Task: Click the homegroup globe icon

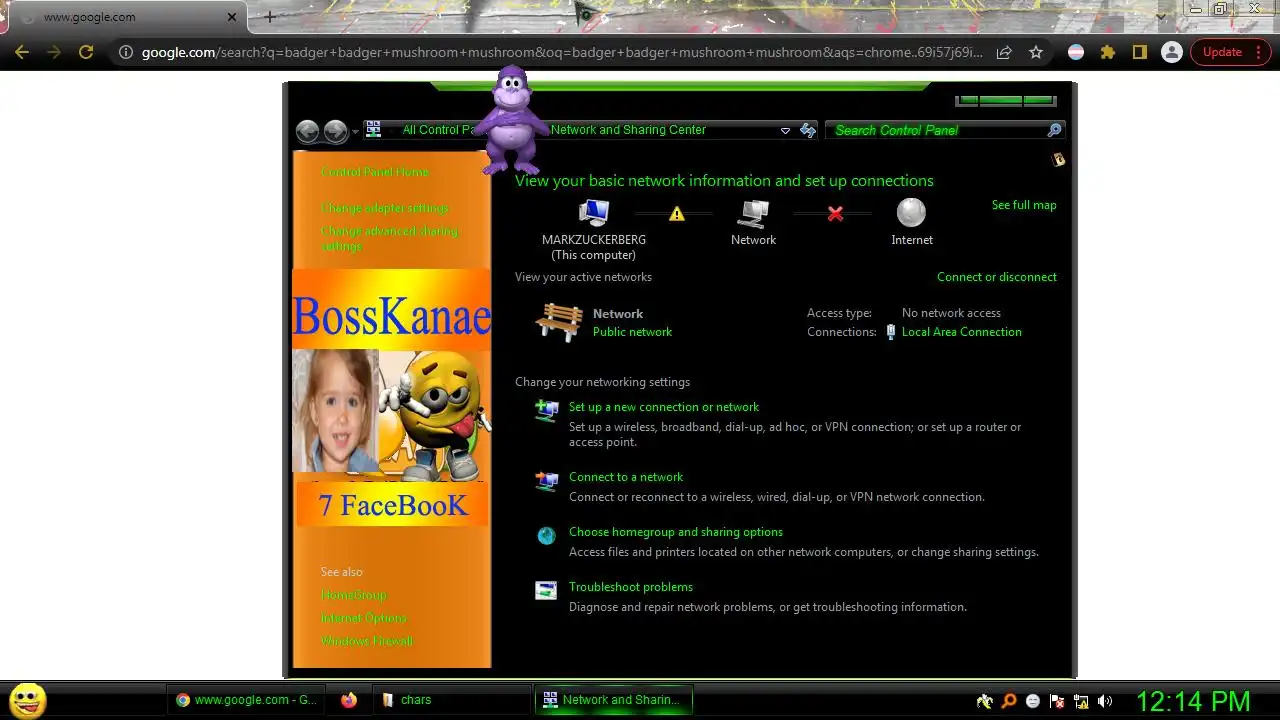Action: coord(546,536)
